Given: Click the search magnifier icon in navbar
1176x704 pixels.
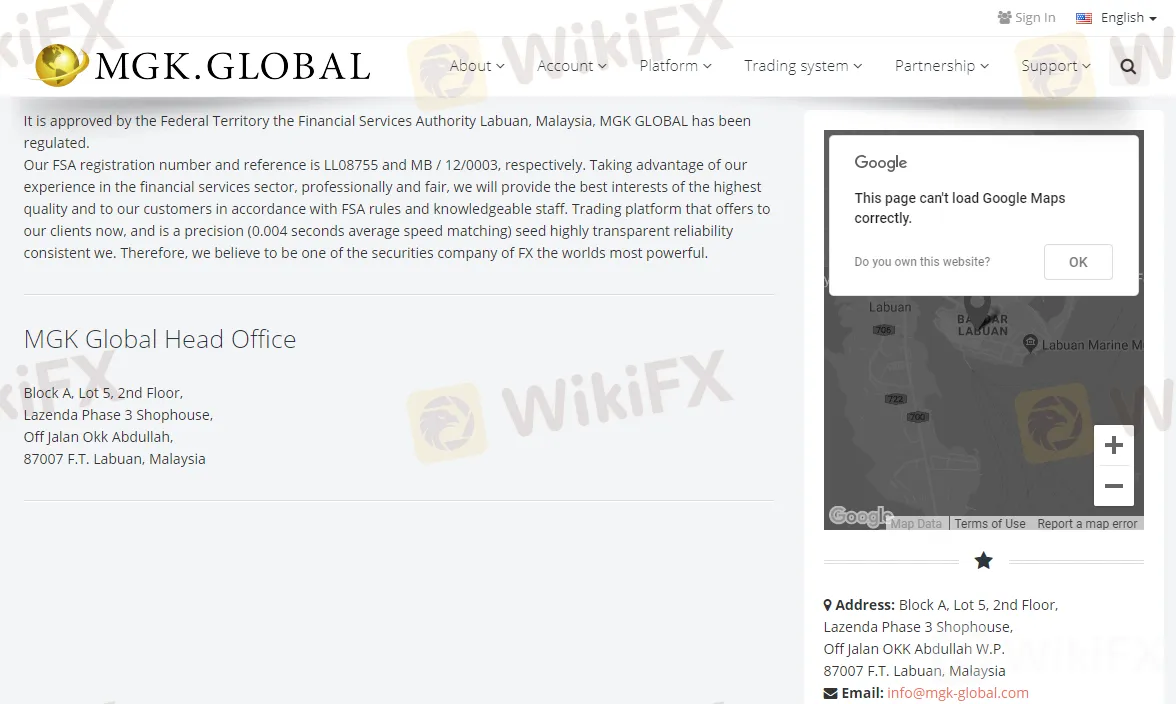Looking at the screenshot, I should pos(1128,67).
